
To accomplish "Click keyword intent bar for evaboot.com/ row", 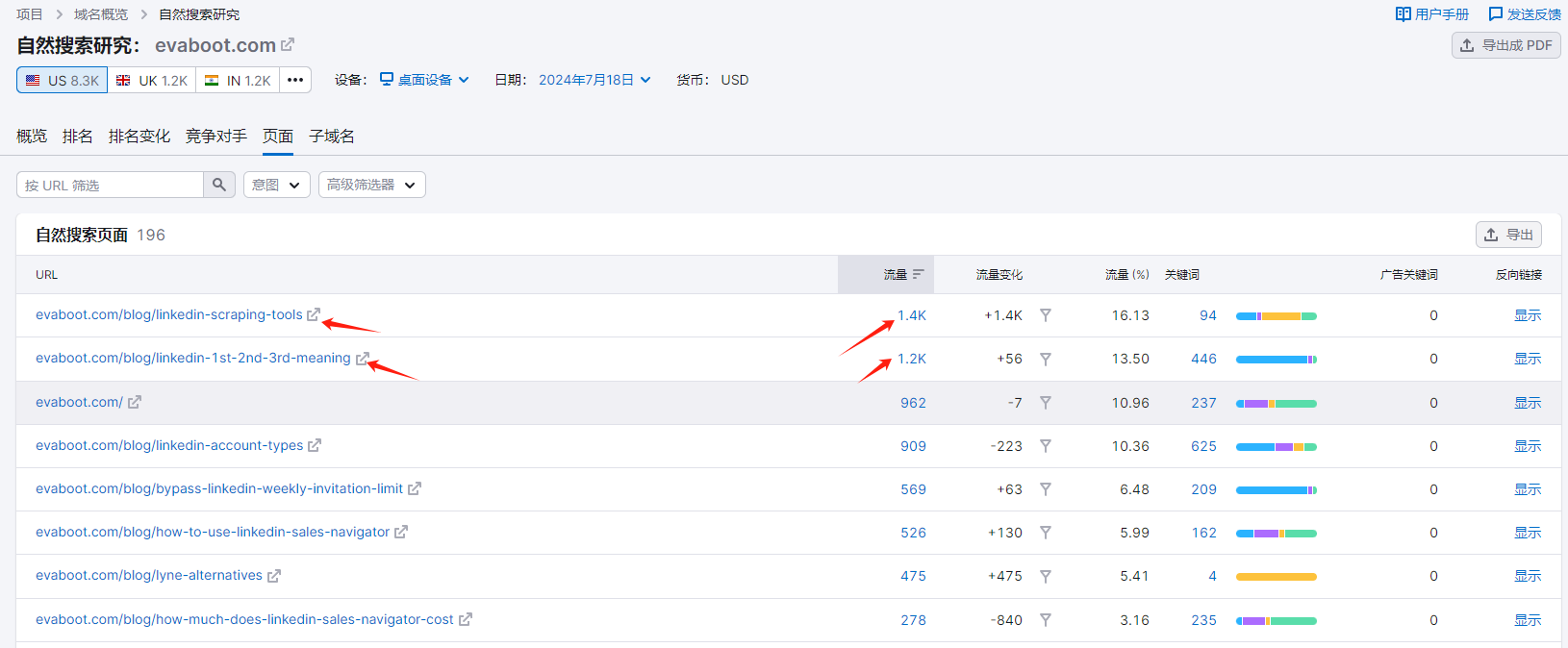I will 1277,404.
